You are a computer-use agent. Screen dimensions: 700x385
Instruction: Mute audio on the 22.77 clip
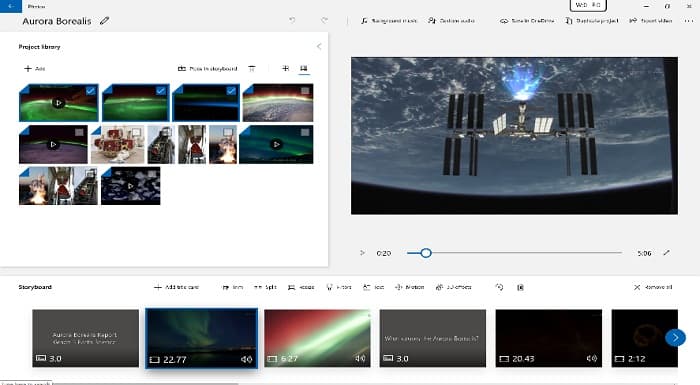[246, 359]
